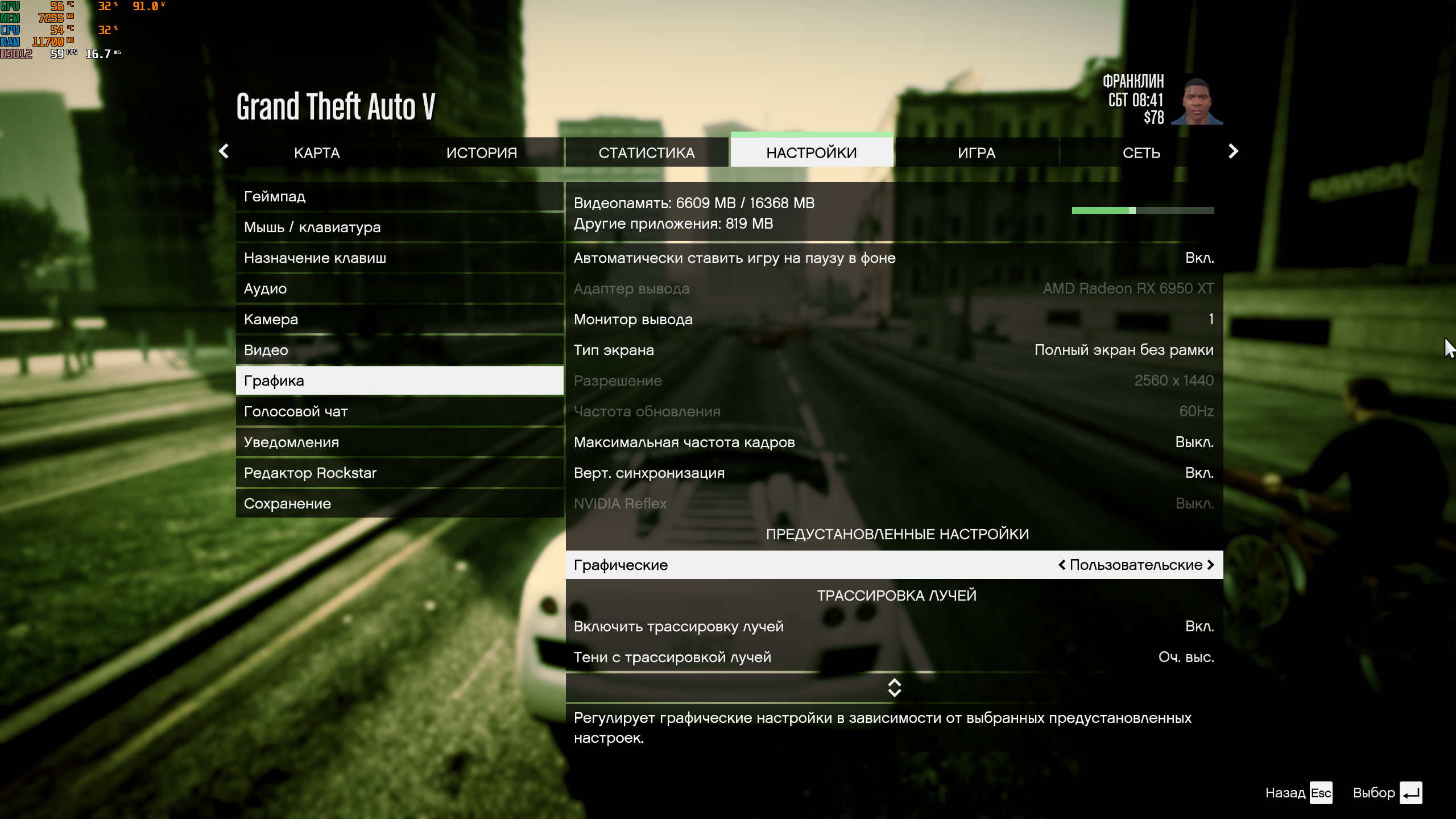Select the Аудио category
This screenshot has width=1456, height=819.
point(400,288)
